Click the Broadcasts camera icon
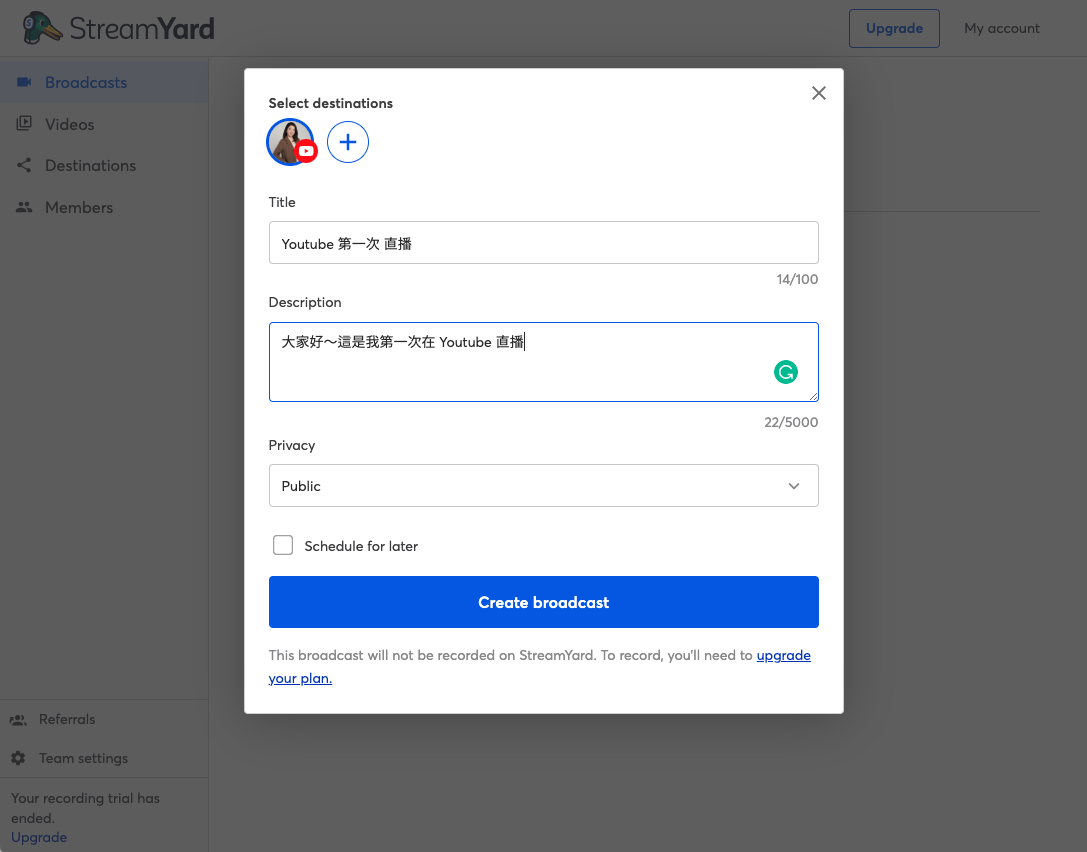The width and height of the screenshot is (1087, 852). click(x=24, y=82)
